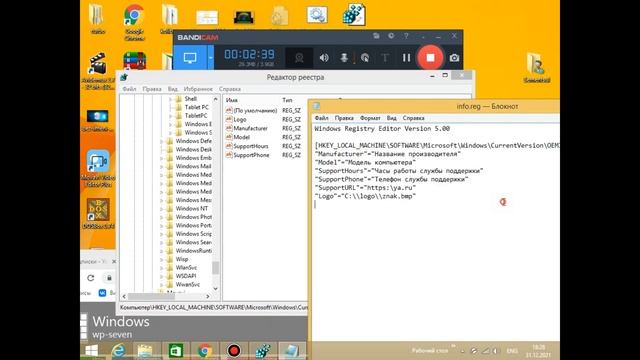
Task: Click the Logo value icon in Registry Editor
Action: (x=229, y=119)
